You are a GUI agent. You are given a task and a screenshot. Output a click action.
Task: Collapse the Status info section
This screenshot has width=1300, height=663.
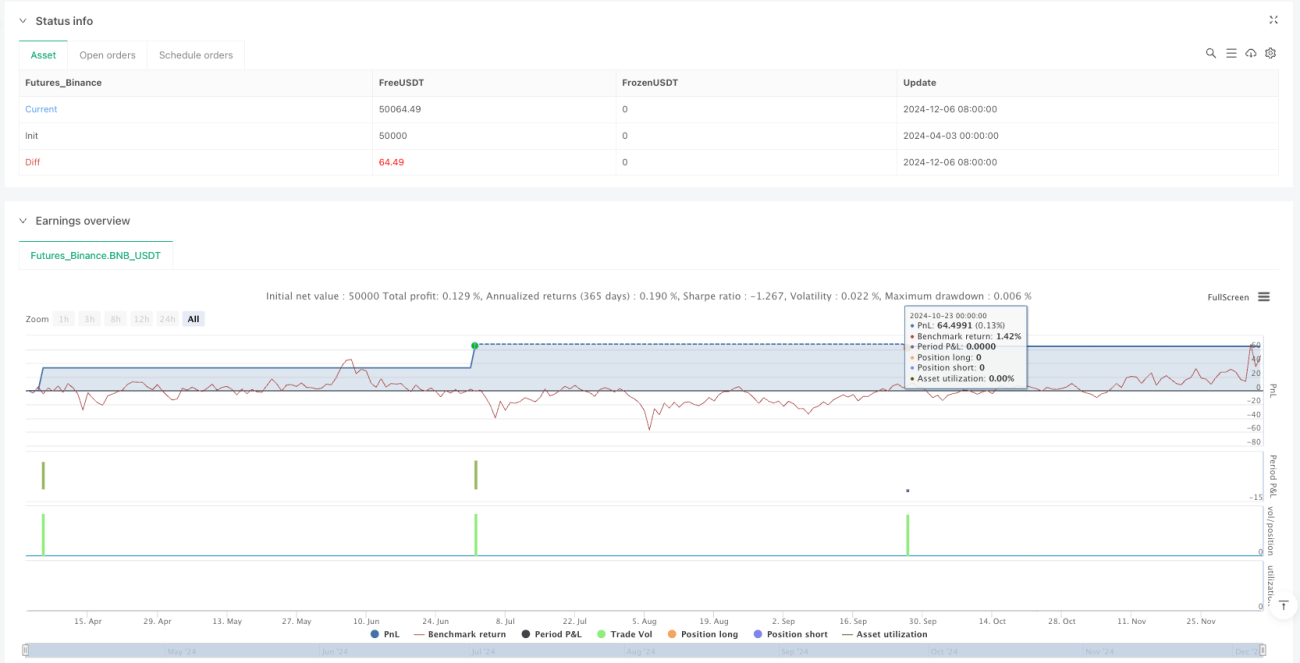(x=23, y=21)
